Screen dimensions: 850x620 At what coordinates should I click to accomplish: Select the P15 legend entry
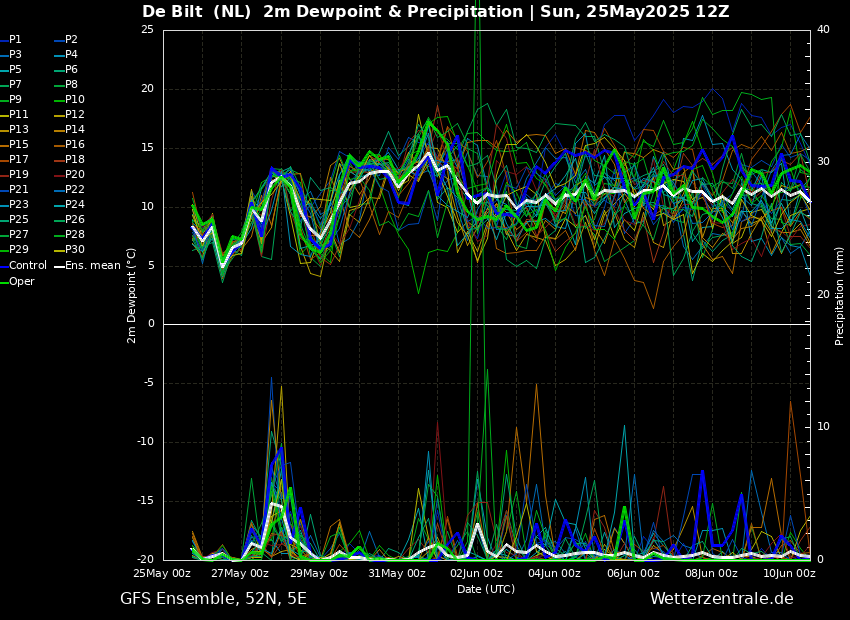pyautogui.click(x=19, y=145)
